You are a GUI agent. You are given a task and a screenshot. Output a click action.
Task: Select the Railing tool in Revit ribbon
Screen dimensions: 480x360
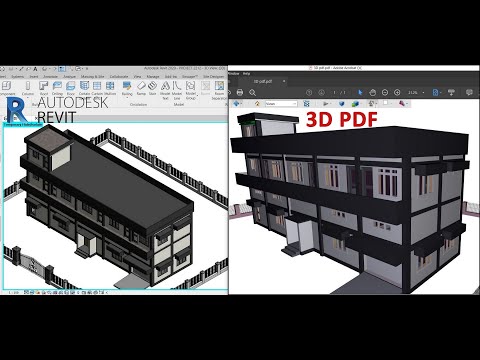[x=127, y=88]
